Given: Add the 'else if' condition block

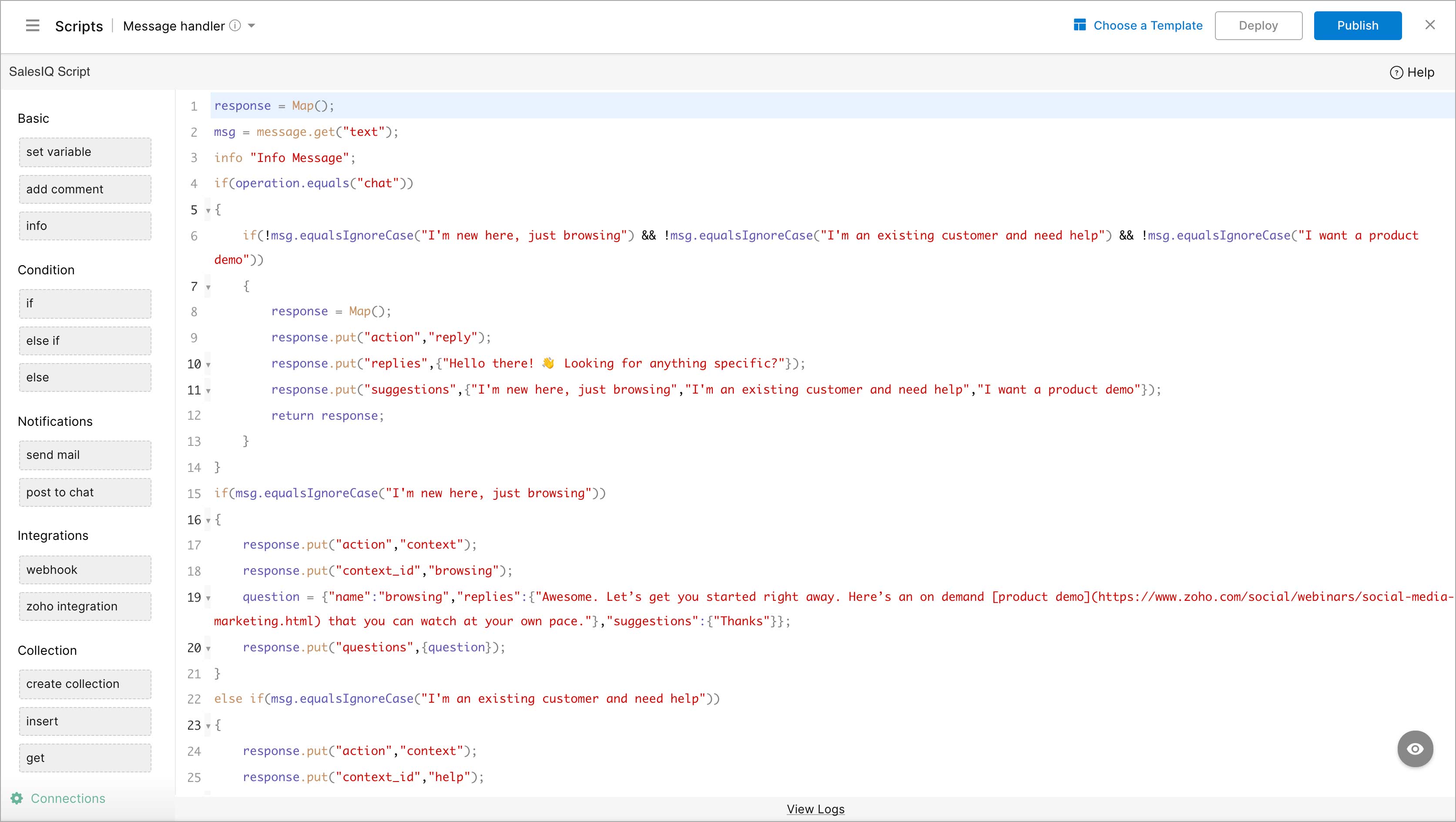Looking at the screenshot, I should pos(85,341).
